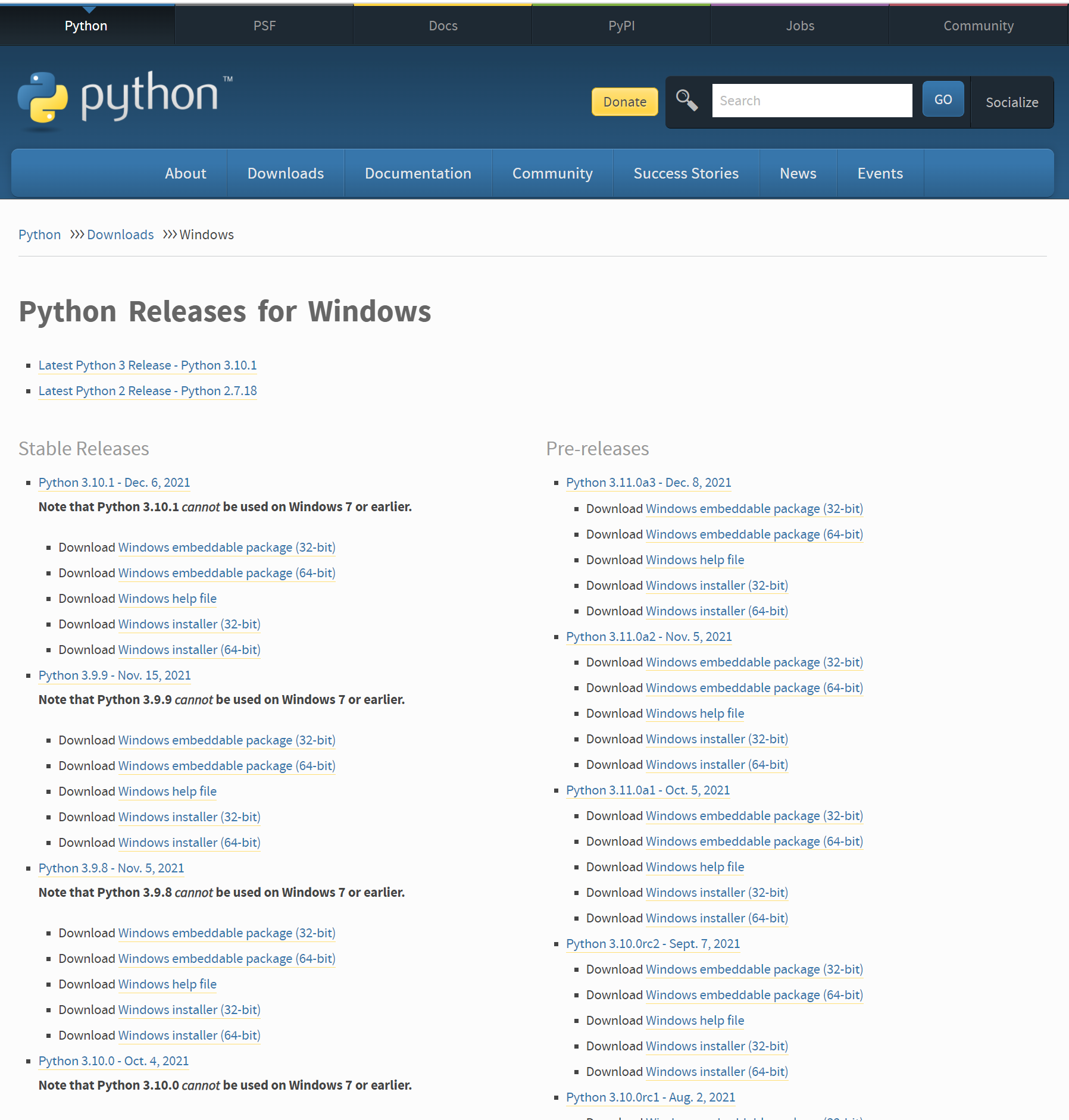This screenshot has width=1069, height=1120.
Task: Open the Socialize menu
Action: click(1012, 102)
